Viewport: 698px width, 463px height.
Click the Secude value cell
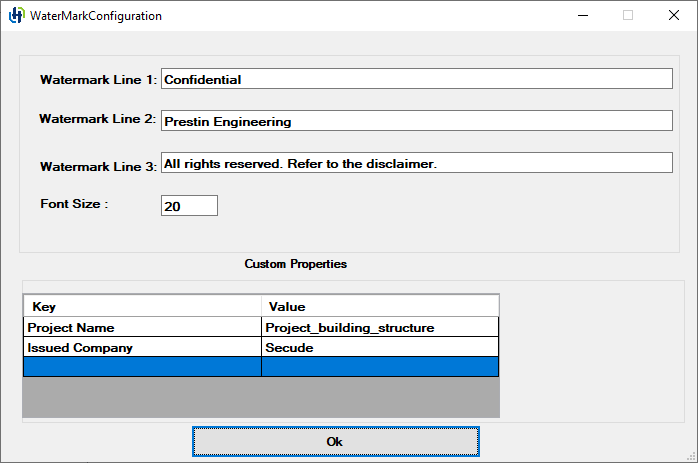click(379, 348)
